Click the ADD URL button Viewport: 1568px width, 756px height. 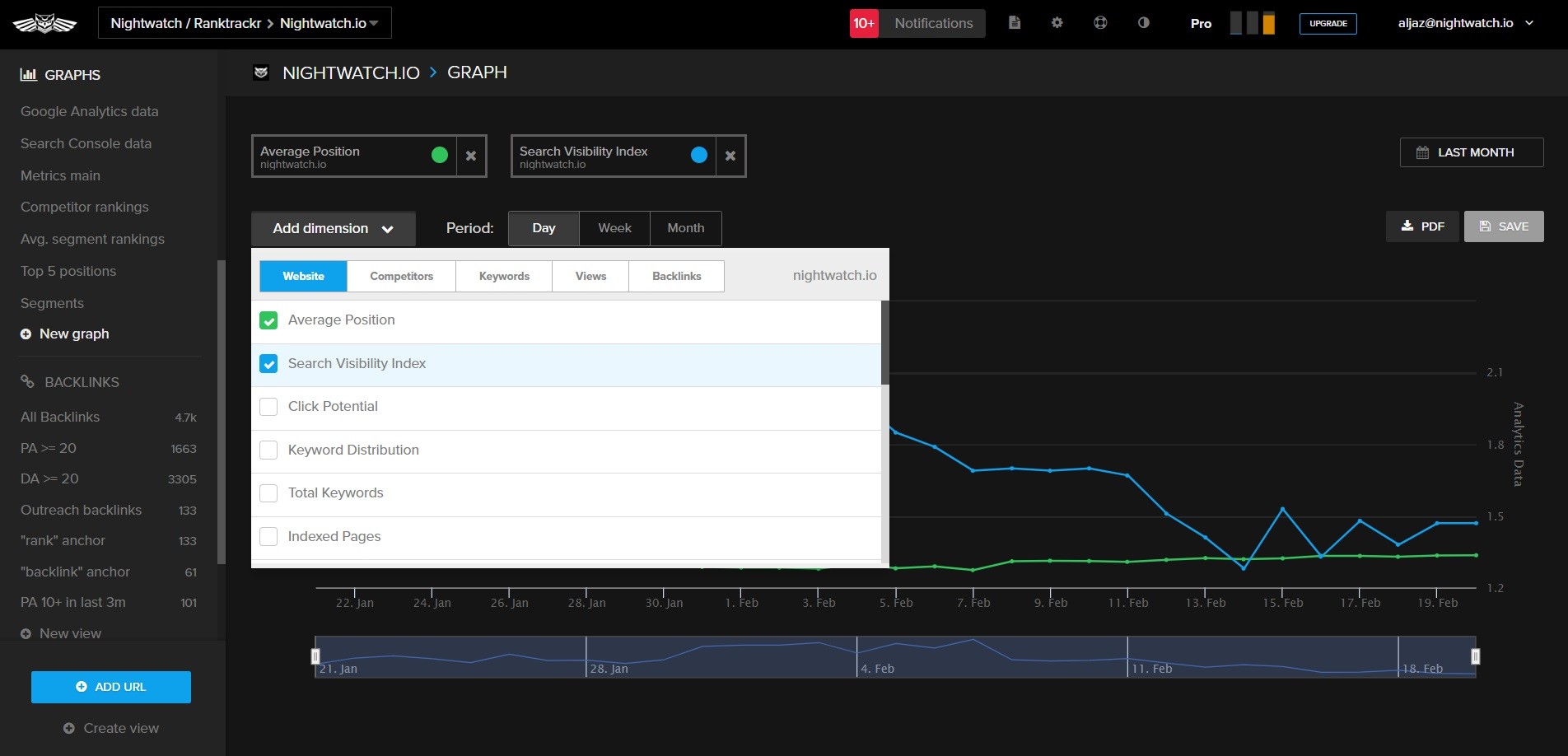(x=111, y=687)
